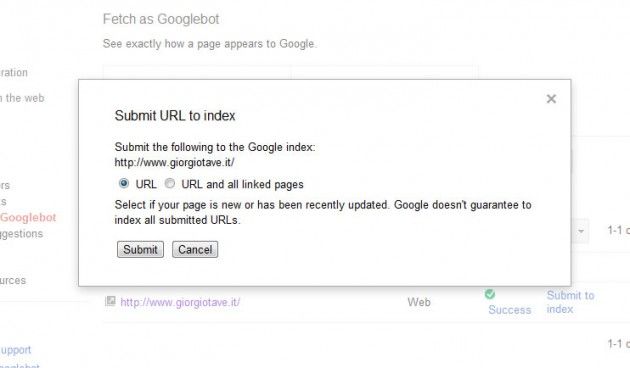Click the support link in sidebar

(x=16, y=350)
